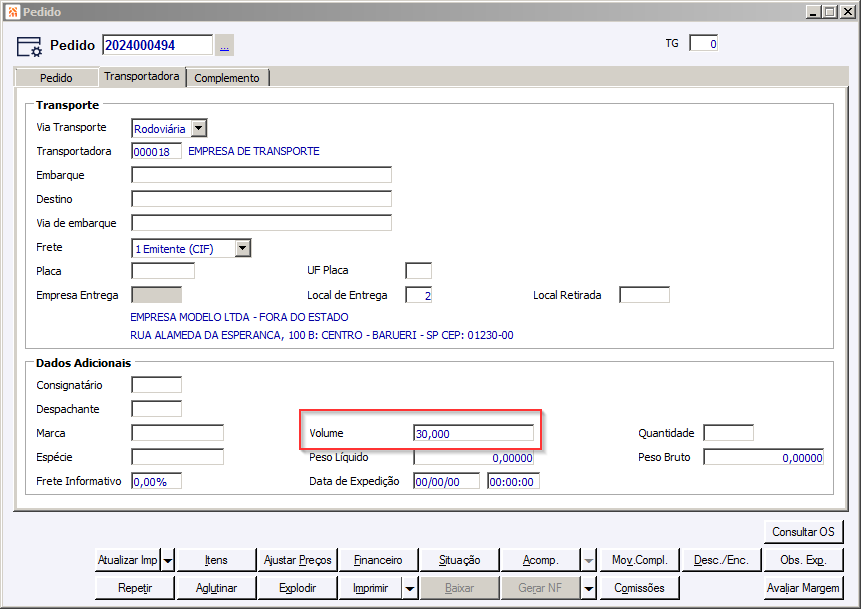This screenshot has width=861, height=609.
Task: Click the Pedido number field
Action: pyautogui.click(x=158, y=45)
